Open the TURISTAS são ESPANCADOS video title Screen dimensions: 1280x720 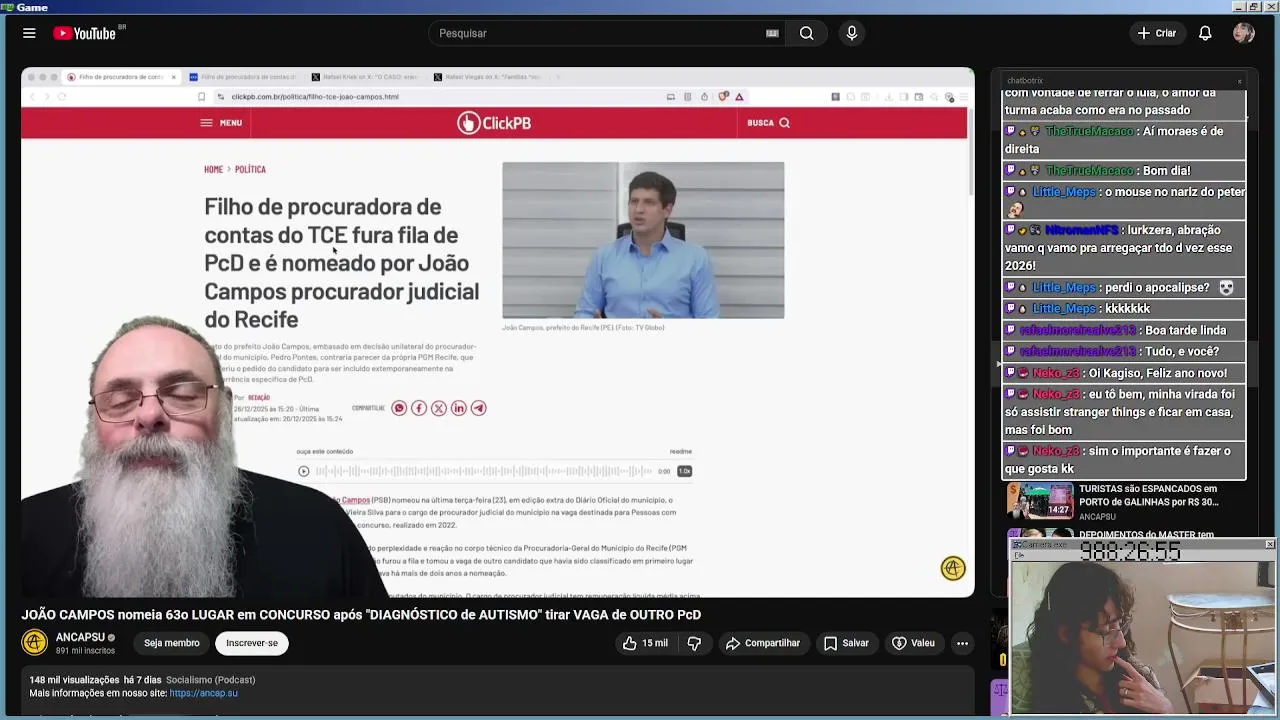pos(1148,495)
